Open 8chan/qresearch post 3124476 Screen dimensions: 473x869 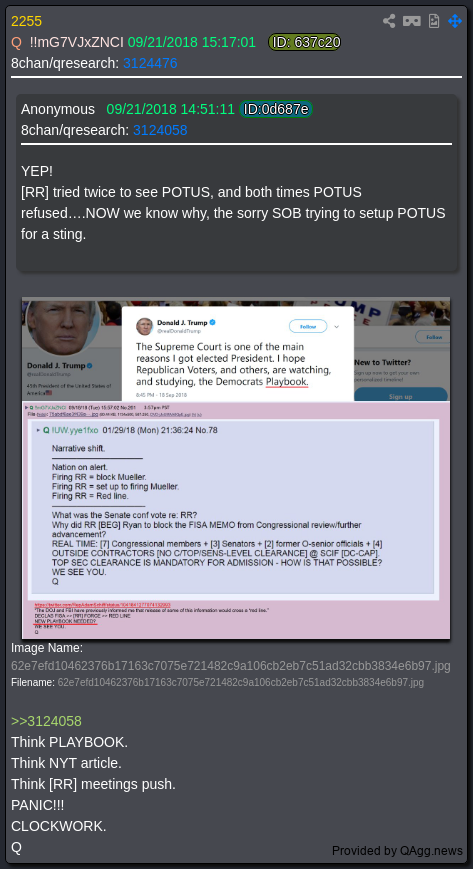150,64
